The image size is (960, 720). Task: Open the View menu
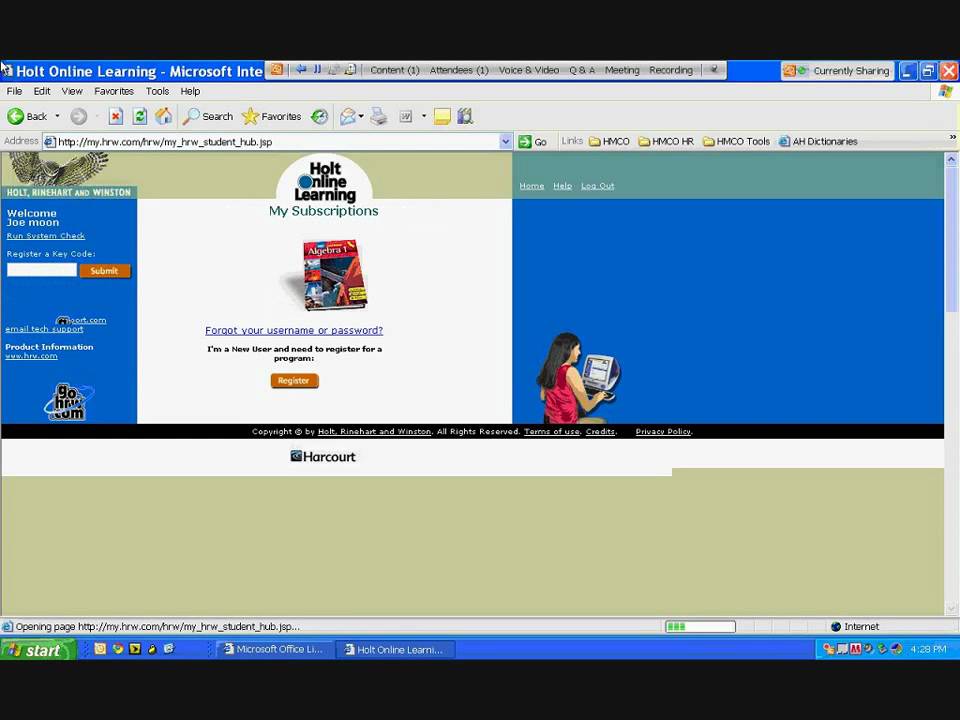(x=72, y=91)
